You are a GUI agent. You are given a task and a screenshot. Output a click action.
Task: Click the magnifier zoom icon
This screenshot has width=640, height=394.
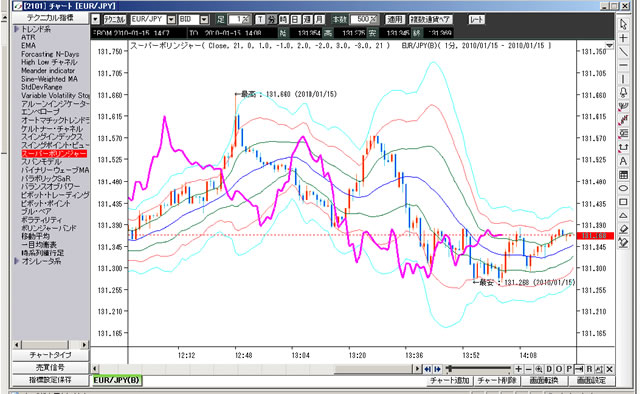point(539,369)
